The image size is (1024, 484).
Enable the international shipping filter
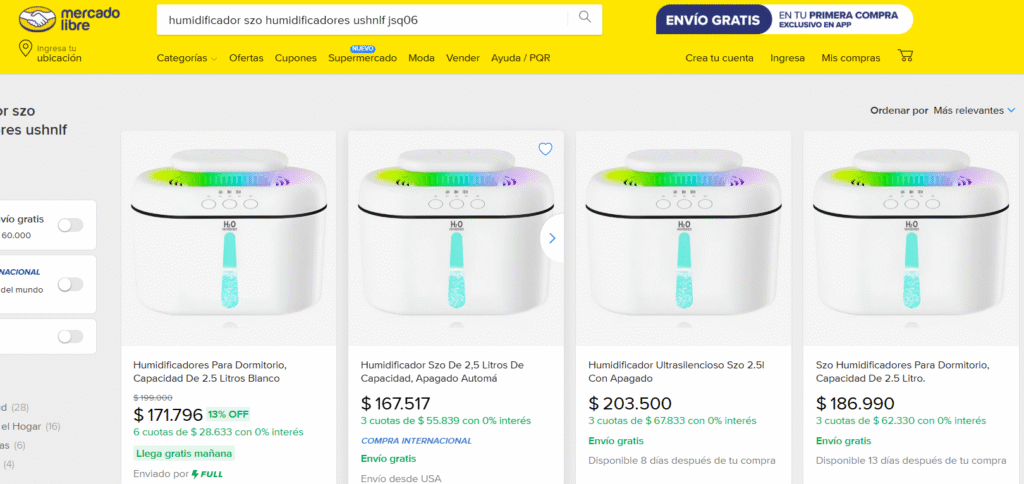pos(70,284)
